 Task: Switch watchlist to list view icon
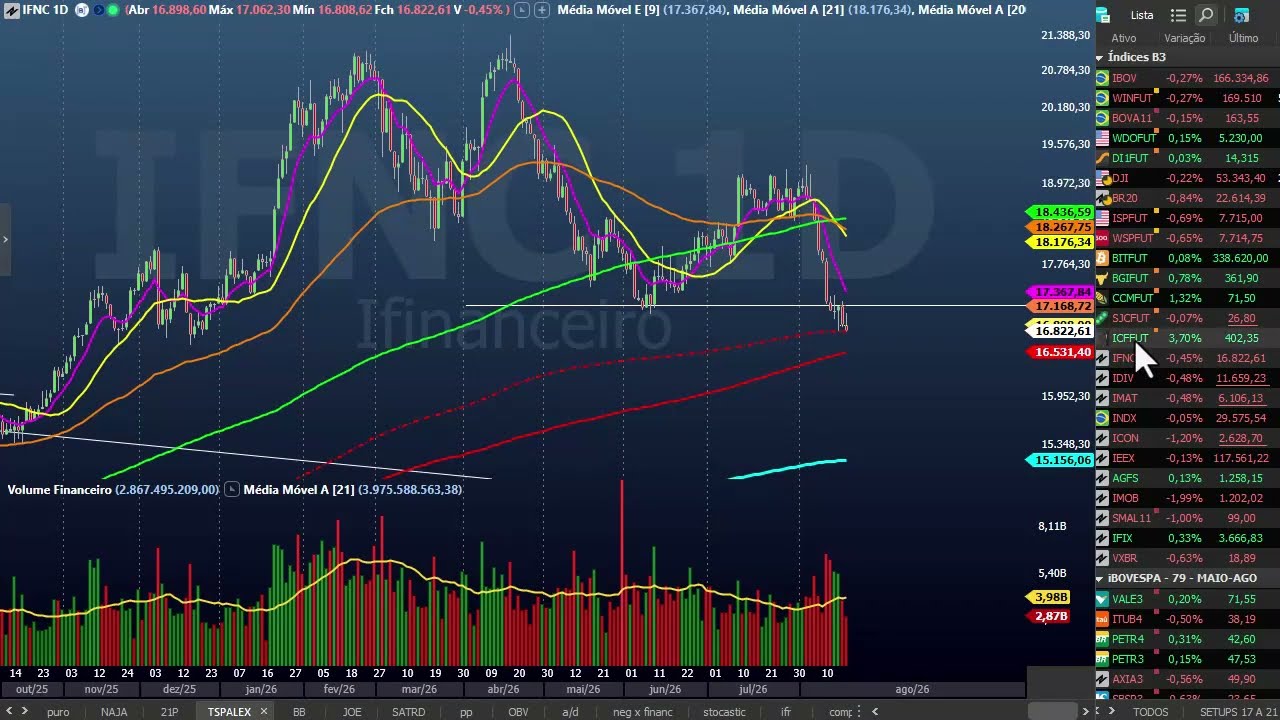[1178, 15]
